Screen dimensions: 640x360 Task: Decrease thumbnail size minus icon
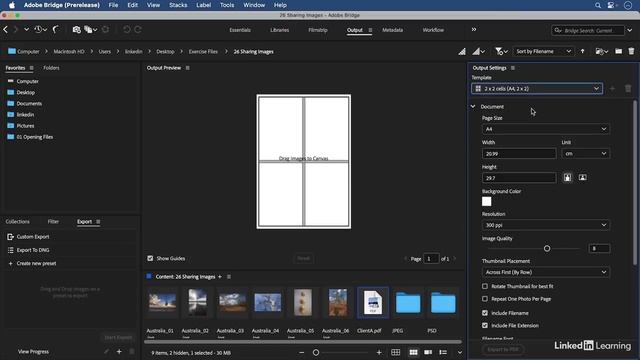click(x=302, y=352)
